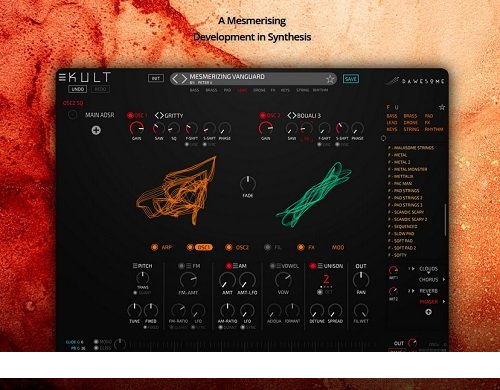500x390 pixels.
Task: Click the green OSC2 attractor visualization
Action: click(314, 195)
